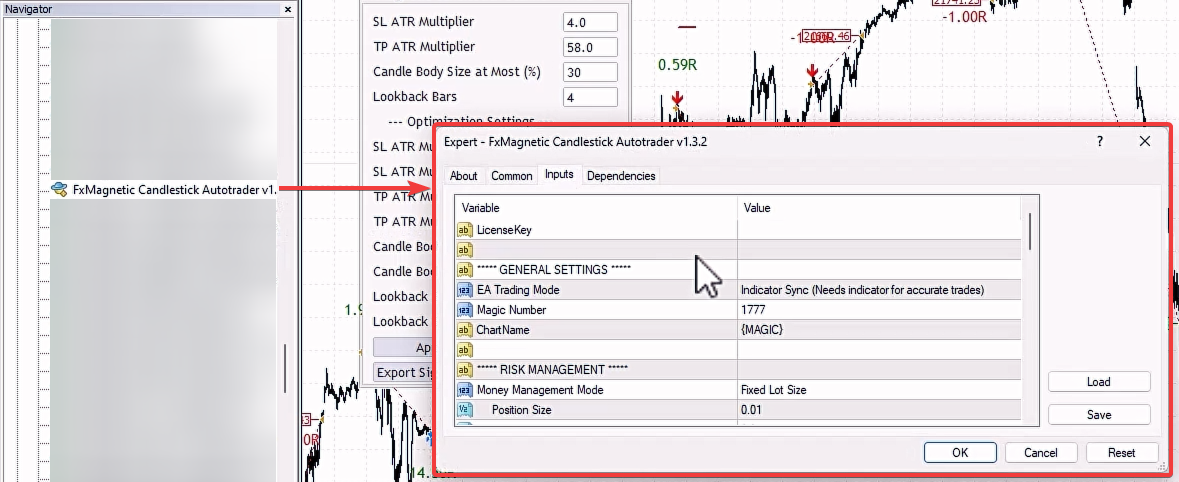
Task: Click the Export Signals button on the chart panel
Action: [405, 372]
